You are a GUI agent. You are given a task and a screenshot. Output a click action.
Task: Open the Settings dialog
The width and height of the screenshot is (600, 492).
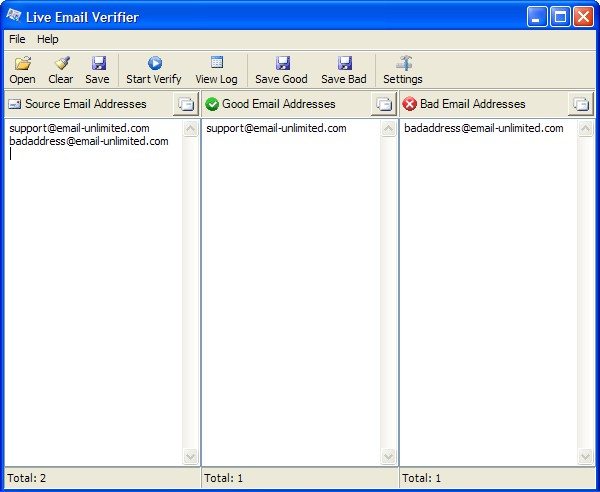coord(403,70)
